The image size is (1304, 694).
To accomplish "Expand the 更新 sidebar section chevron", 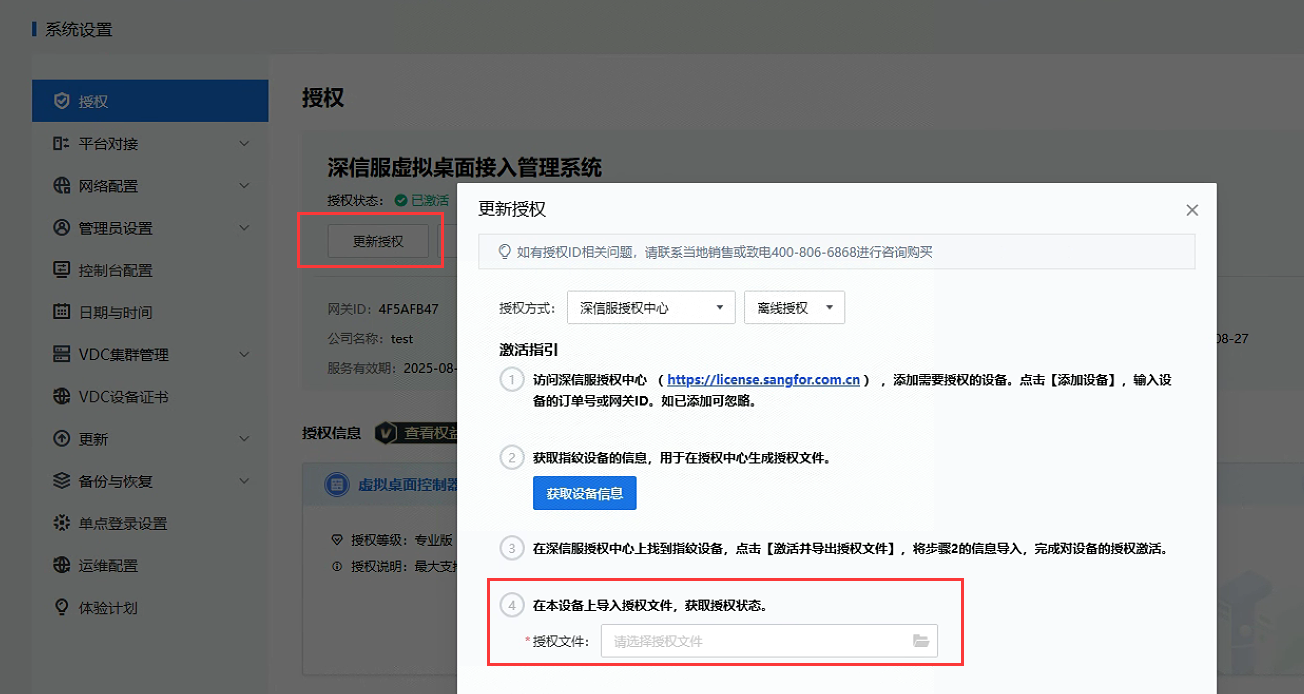I will coord(245,439).
